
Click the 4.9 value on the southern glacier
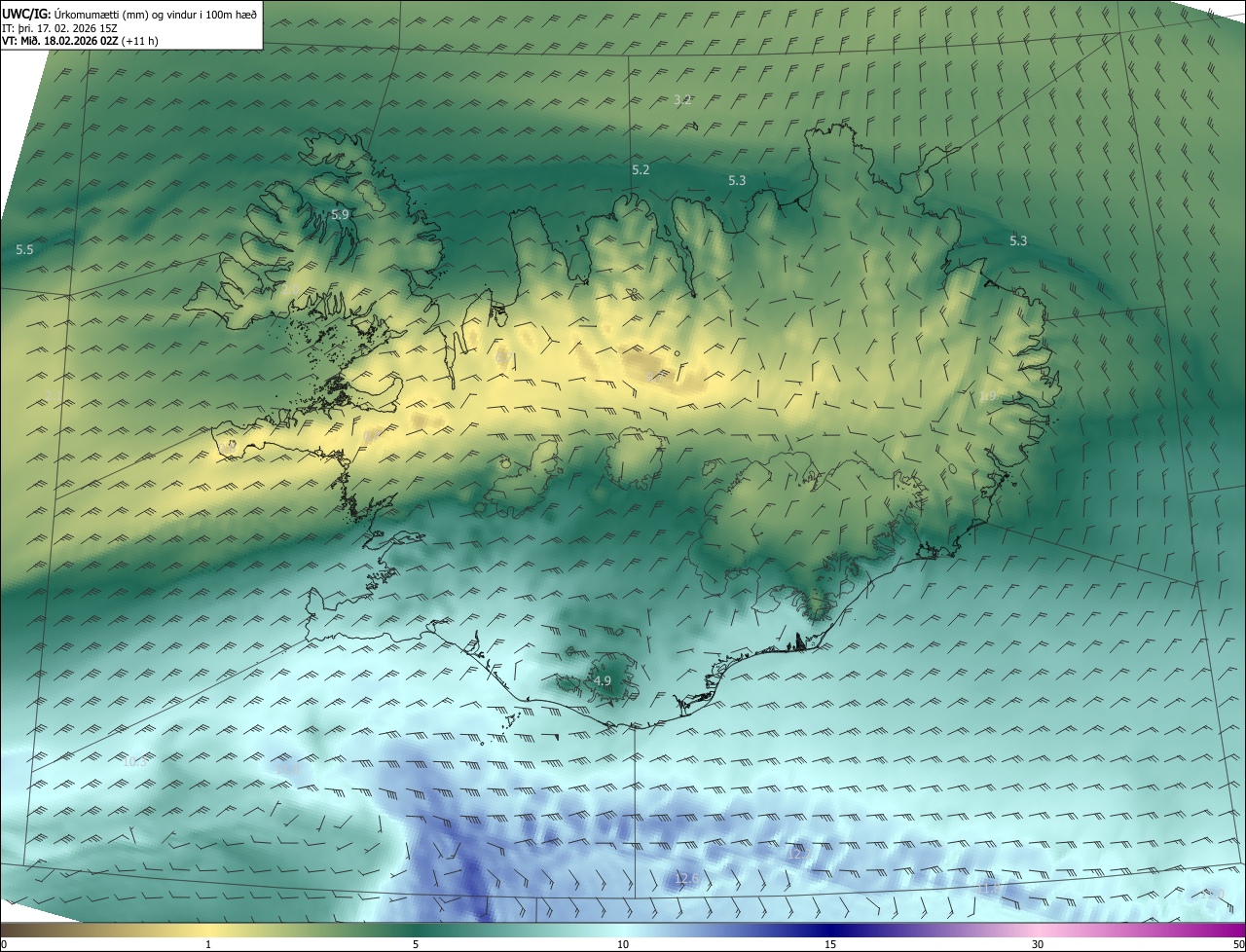pos(603,680)
